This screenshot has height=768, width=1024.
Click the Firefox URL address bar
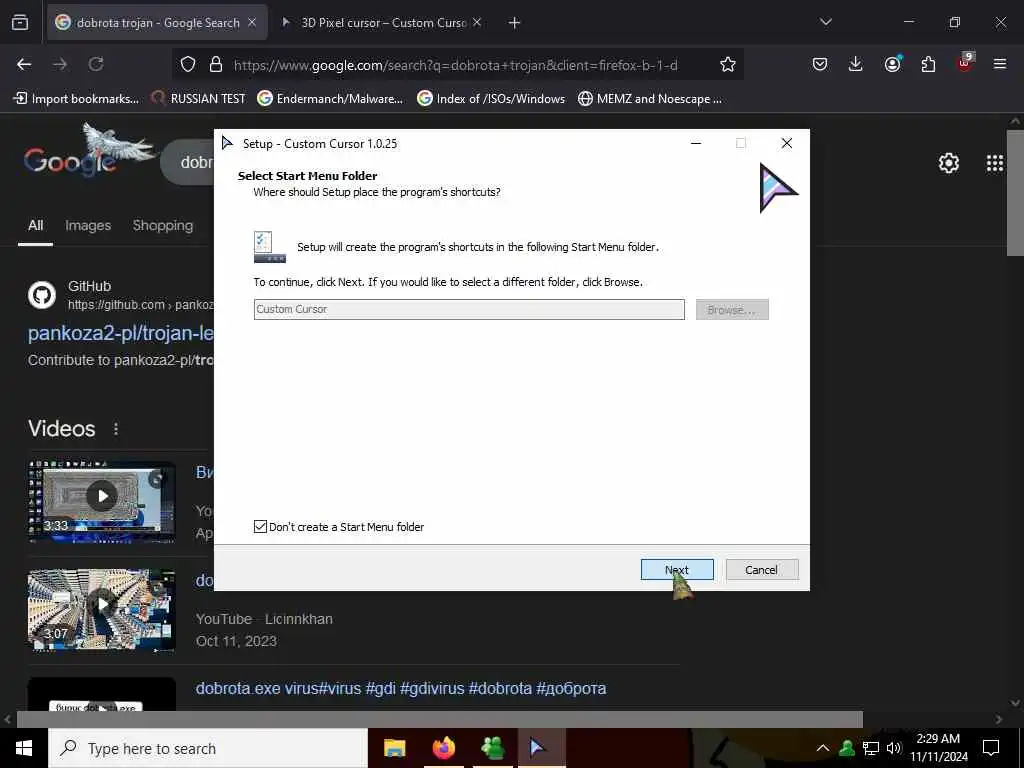[x=456, y=65]
